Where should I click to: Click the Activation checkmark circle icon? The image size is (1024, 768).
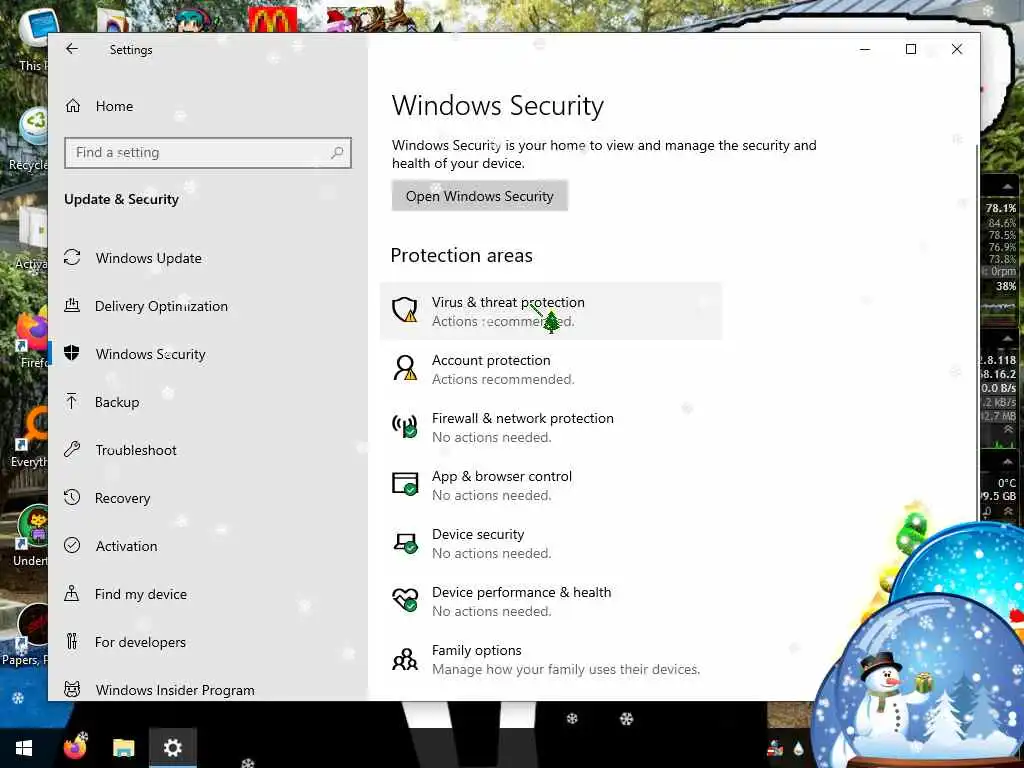click(72, 545)
